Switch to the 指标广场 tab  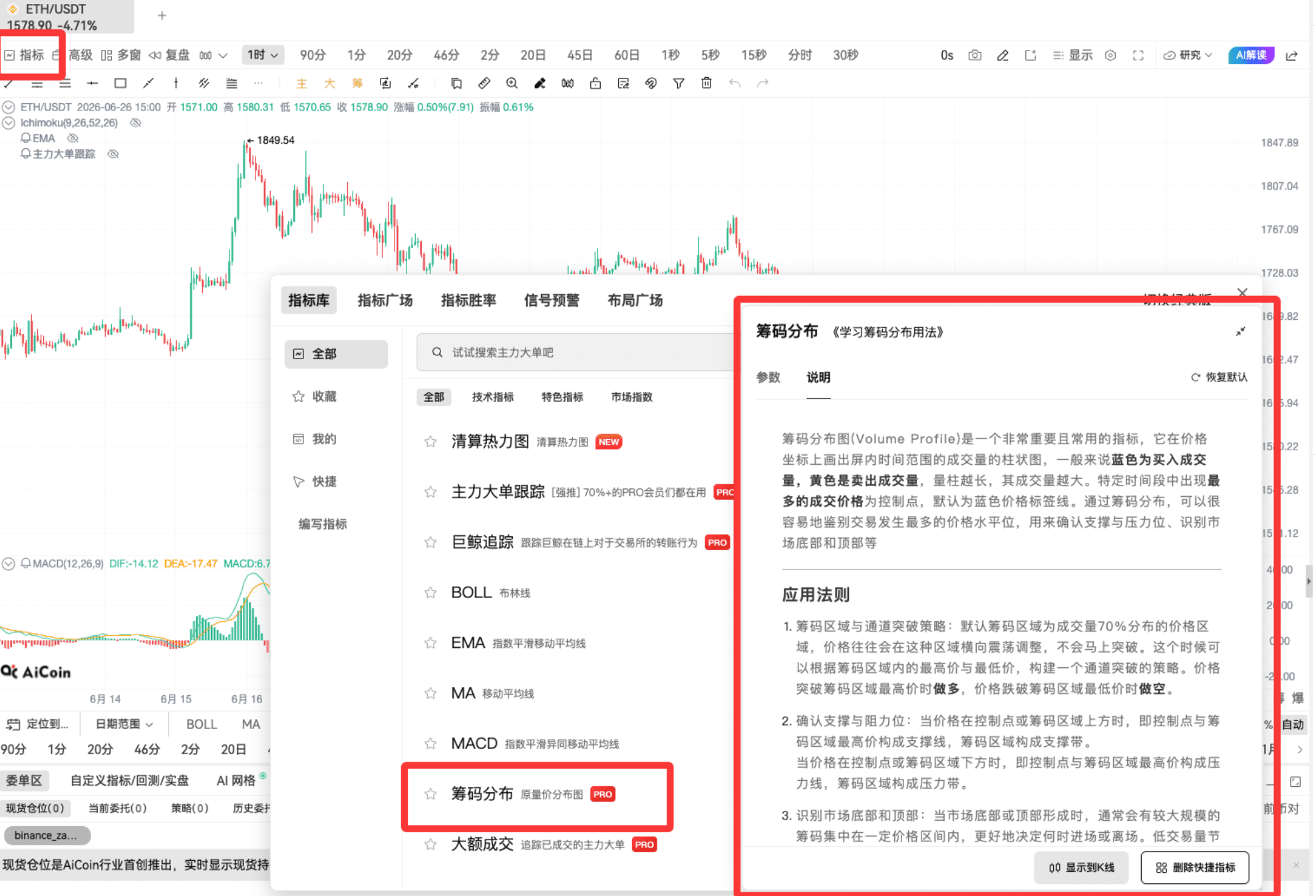point(385,300)
